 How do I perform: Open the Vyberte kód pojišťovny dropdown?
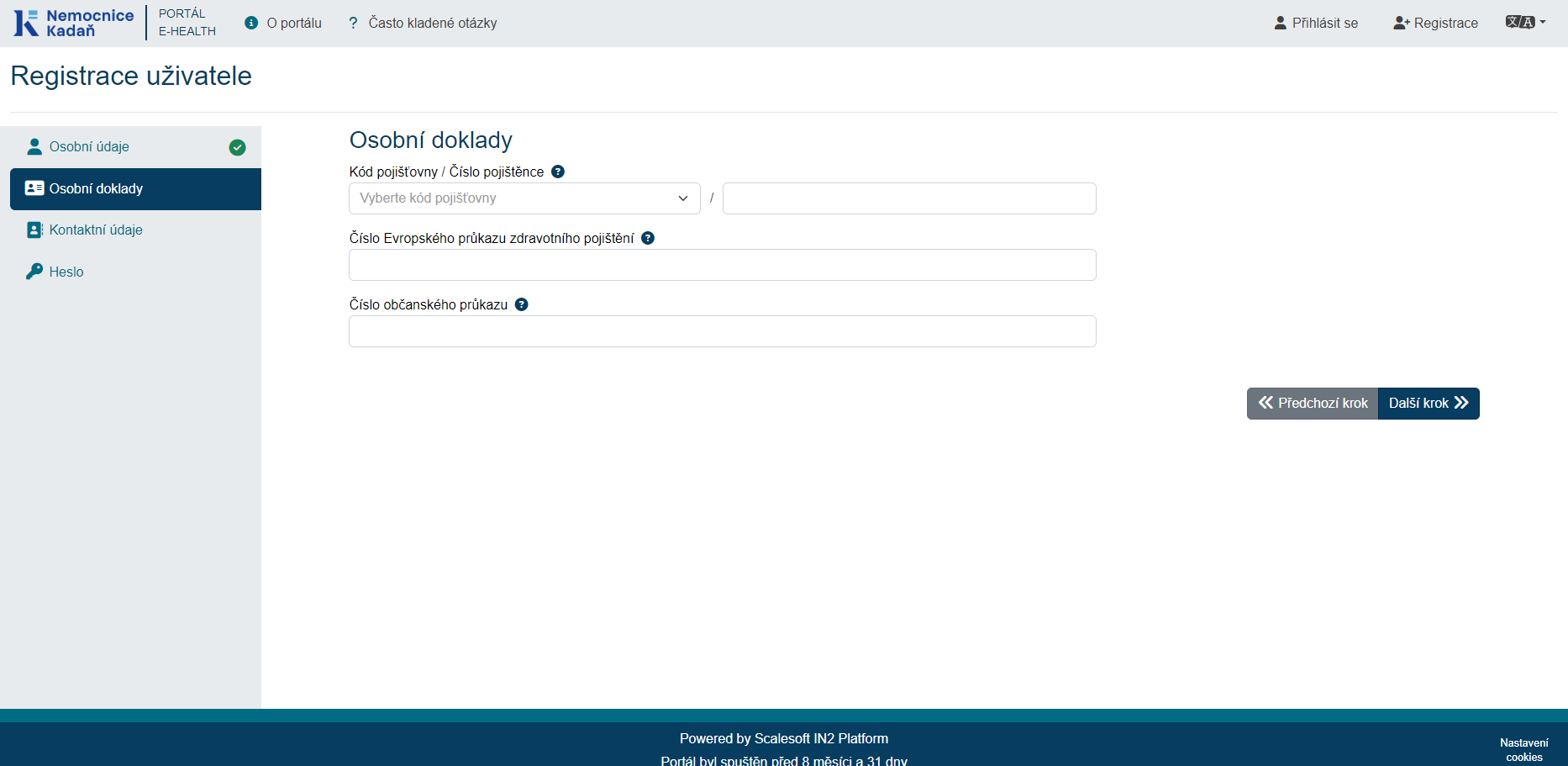pos(524,198)
